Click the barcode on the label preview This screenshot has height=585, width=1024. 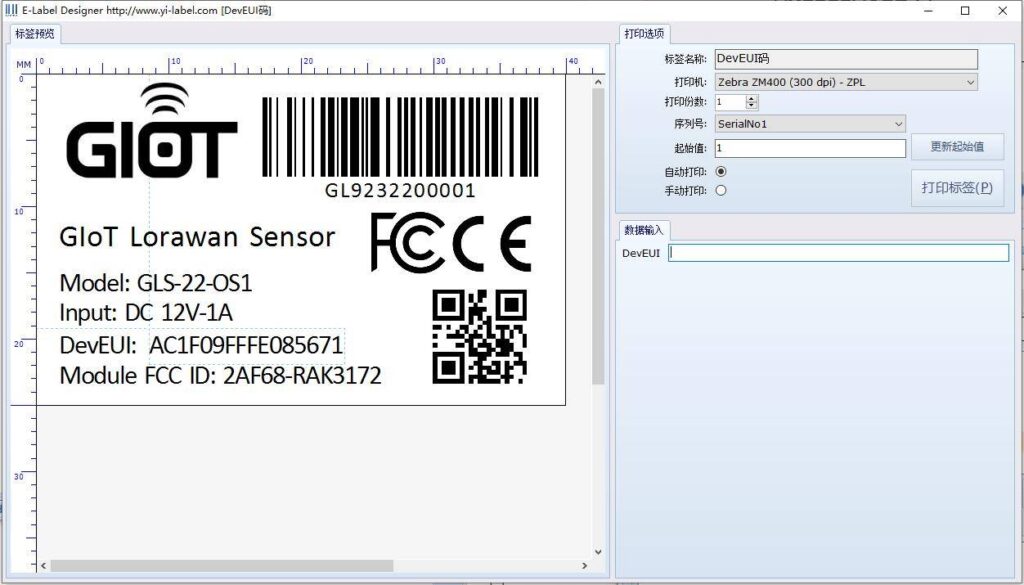click(400, 137)
